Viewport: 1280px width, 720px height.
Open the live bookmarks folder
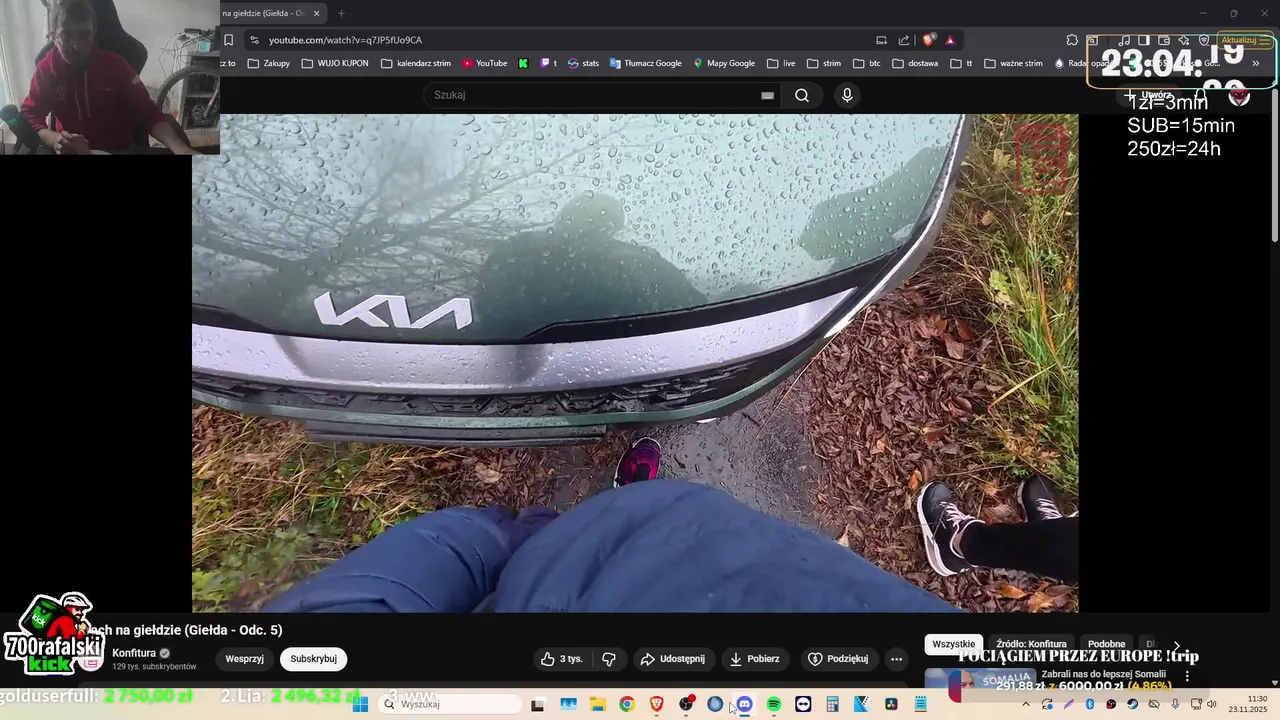781,63
